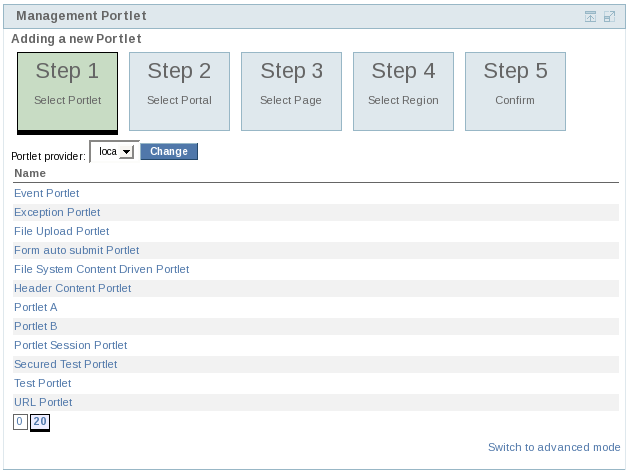Choose Header Content Portlet
Screen dimensions: 632x475
[x=72, y=288]
